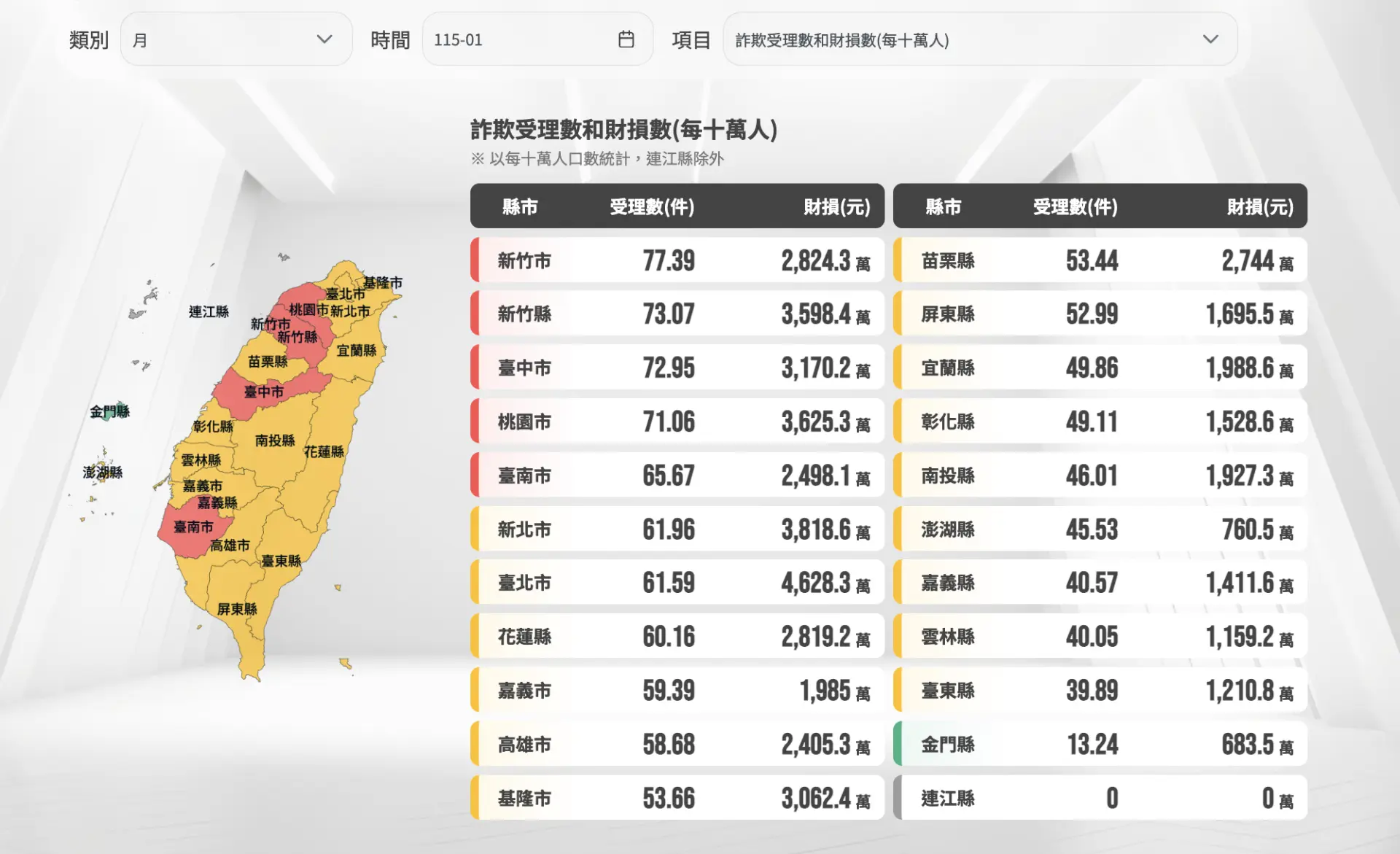Open the 類別 dropdown showing 月
The height and width of the screenshot is (854, 1400).
pos(236,39)
